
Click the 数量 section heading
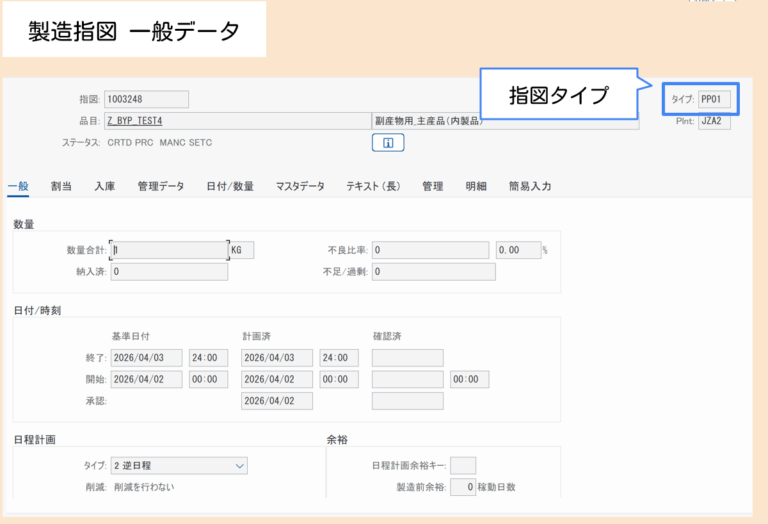click(24, 225)
